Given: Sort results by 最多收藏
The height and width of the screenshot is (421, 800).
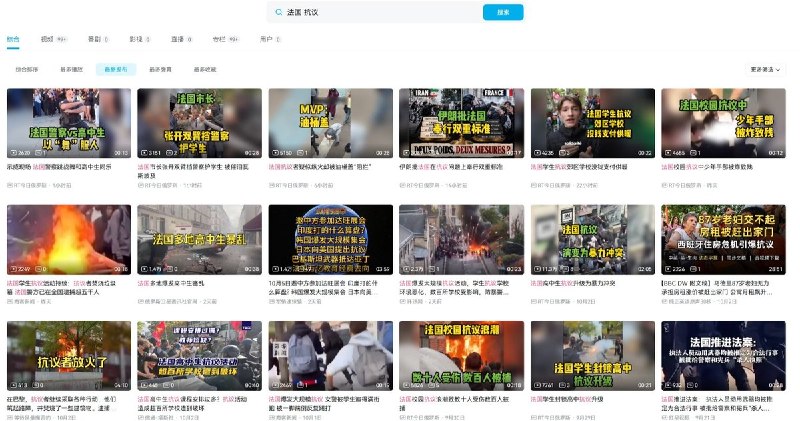Looking at the screenshot, I should tap(205, 69).
